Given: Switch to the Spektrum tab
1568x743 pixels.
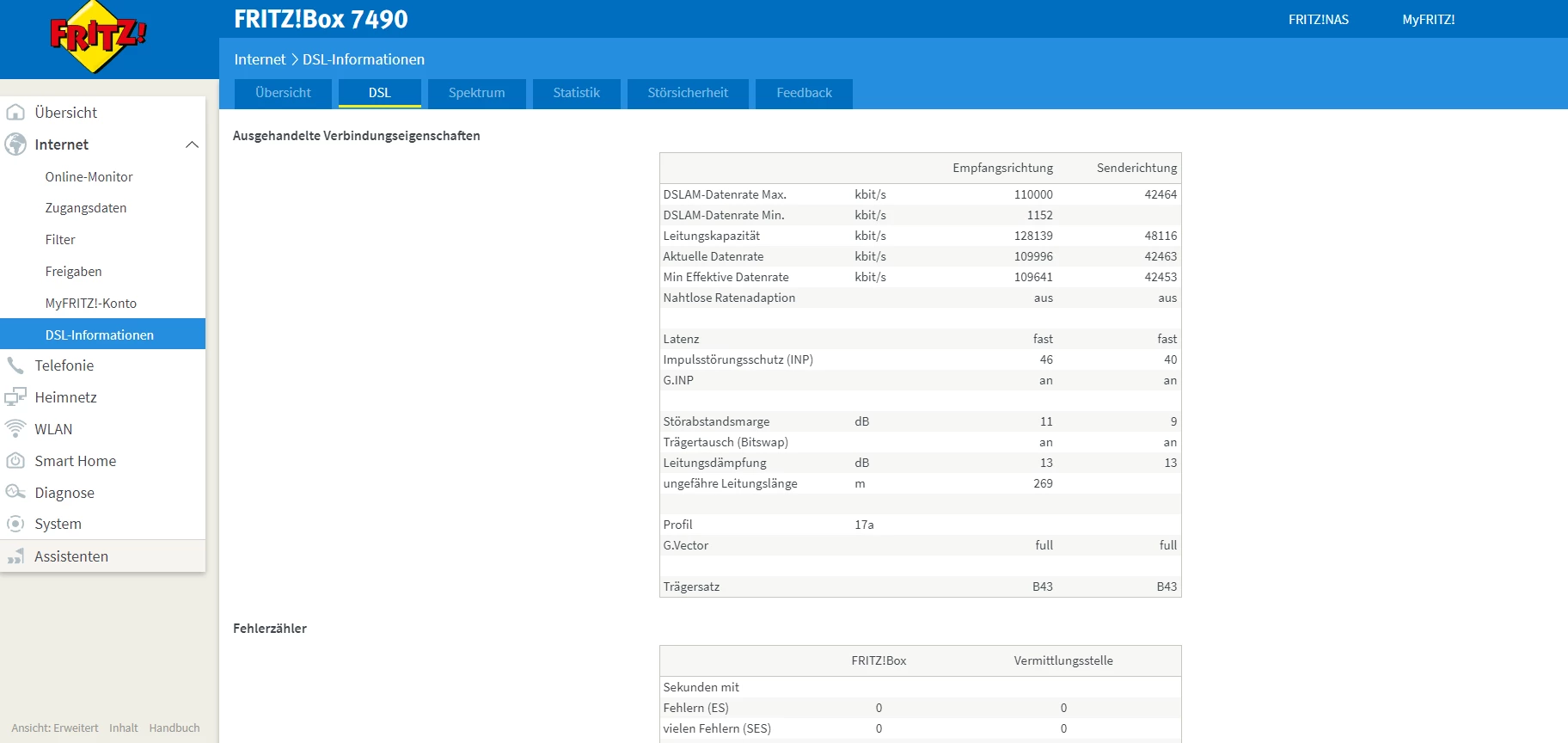Looking at the screenshot, I should click(x=476, y=93).
